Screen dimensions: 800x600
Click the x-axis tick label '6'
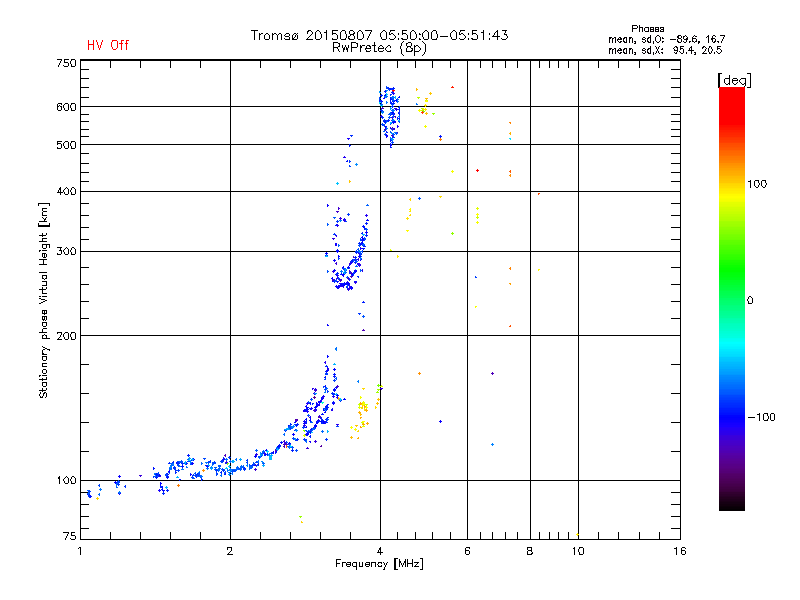[x=467, y=551]
